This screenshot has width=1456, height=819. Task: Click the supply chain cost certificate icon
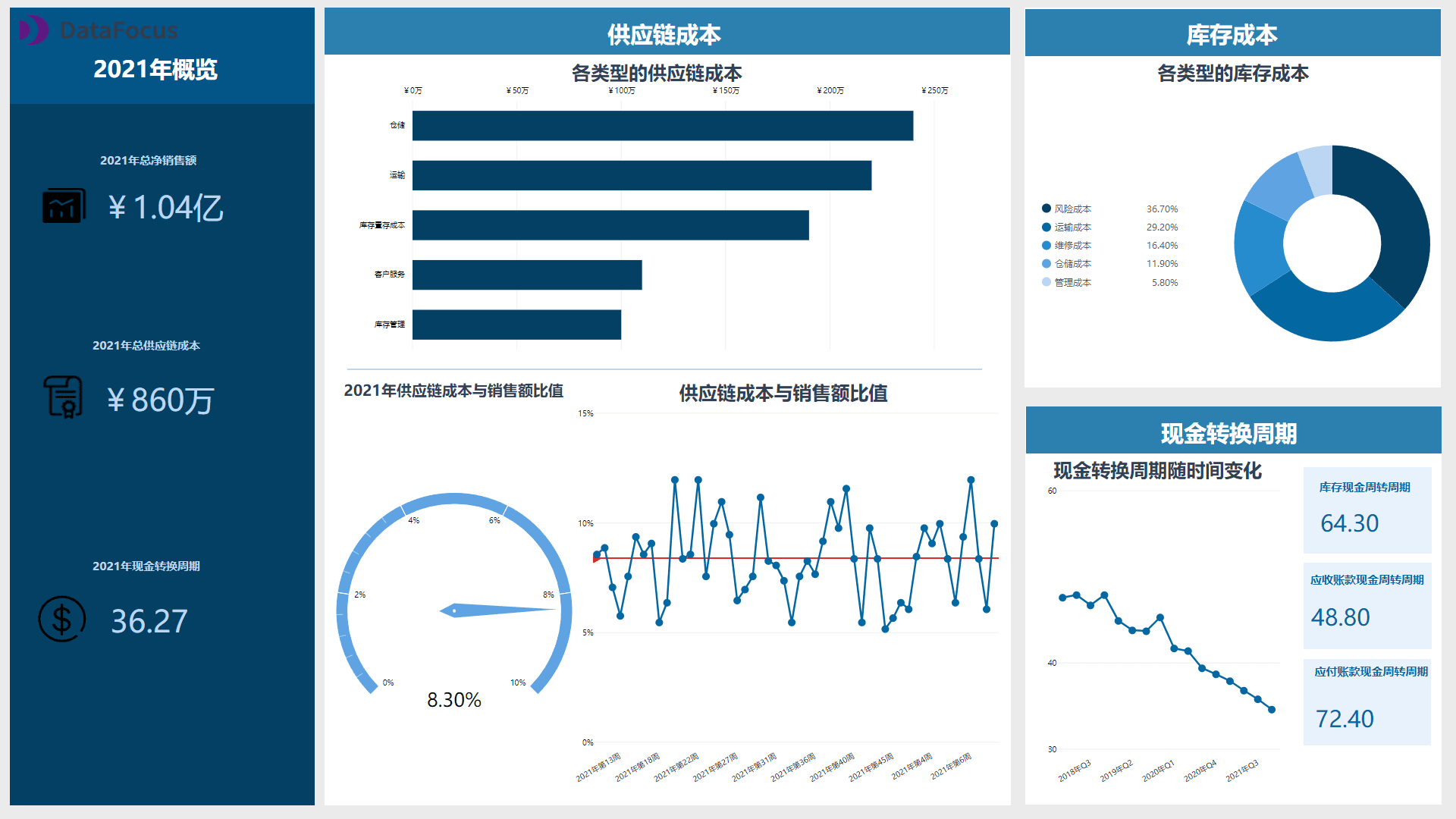click(63, 397)
